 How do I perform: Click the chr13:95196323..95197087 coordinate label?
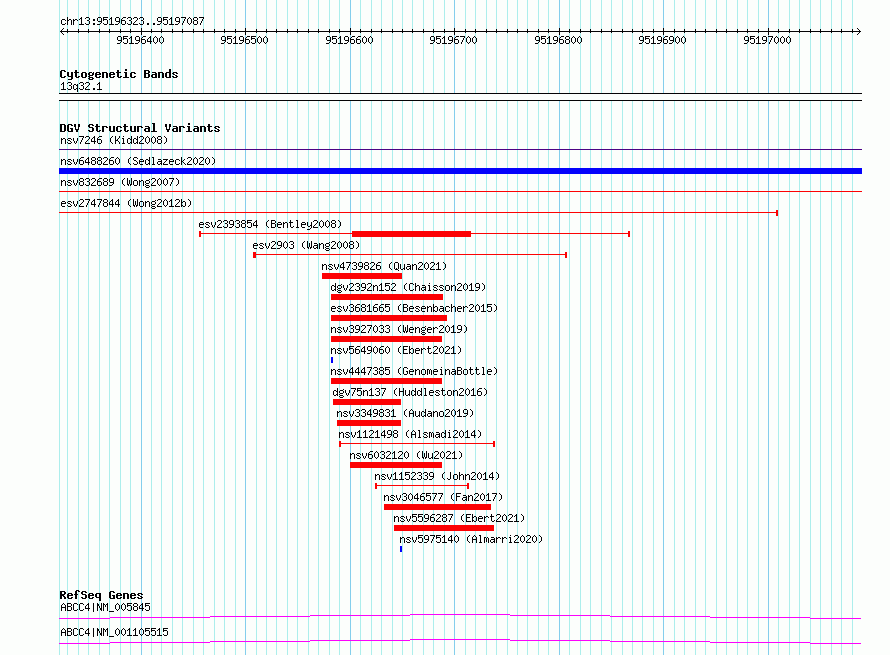[132, 21]
